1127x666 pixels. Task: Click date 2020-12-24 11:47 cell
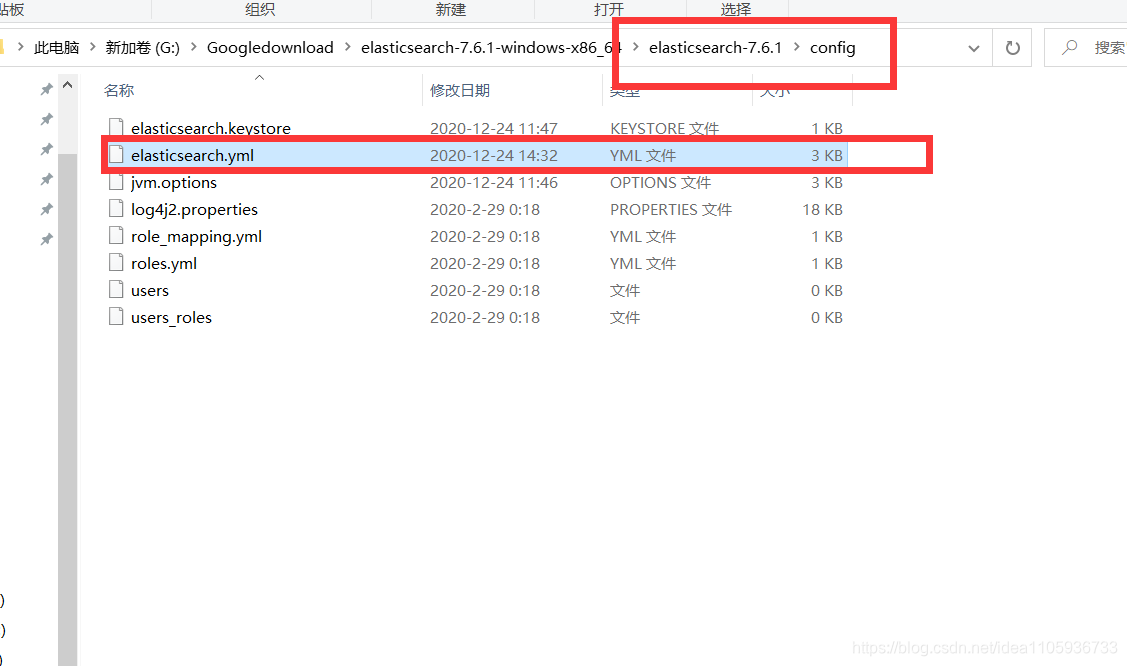pyautogui.click(x=494, y=128)
